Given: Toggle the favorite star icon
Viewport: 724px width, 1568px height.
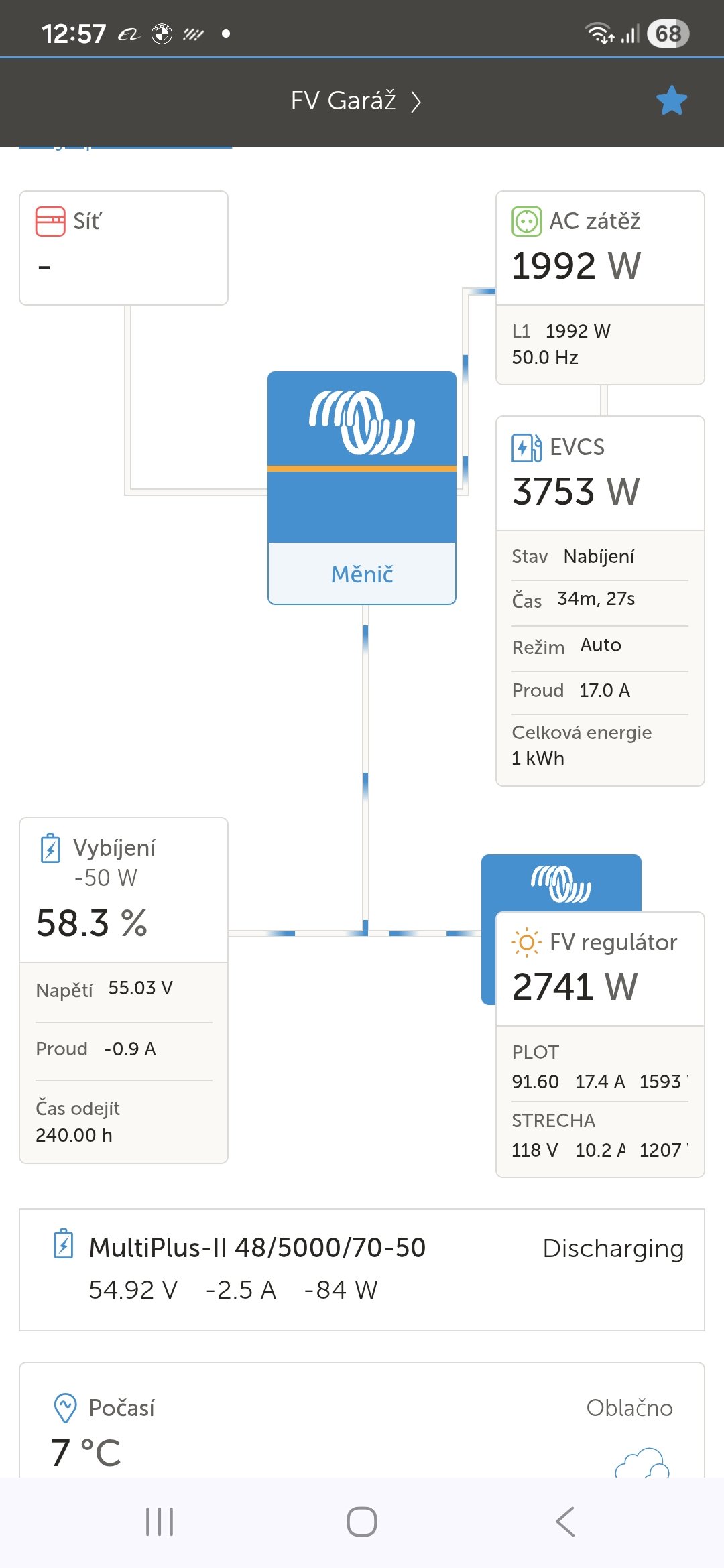Looking at the screenshot, I should (671, 101).
